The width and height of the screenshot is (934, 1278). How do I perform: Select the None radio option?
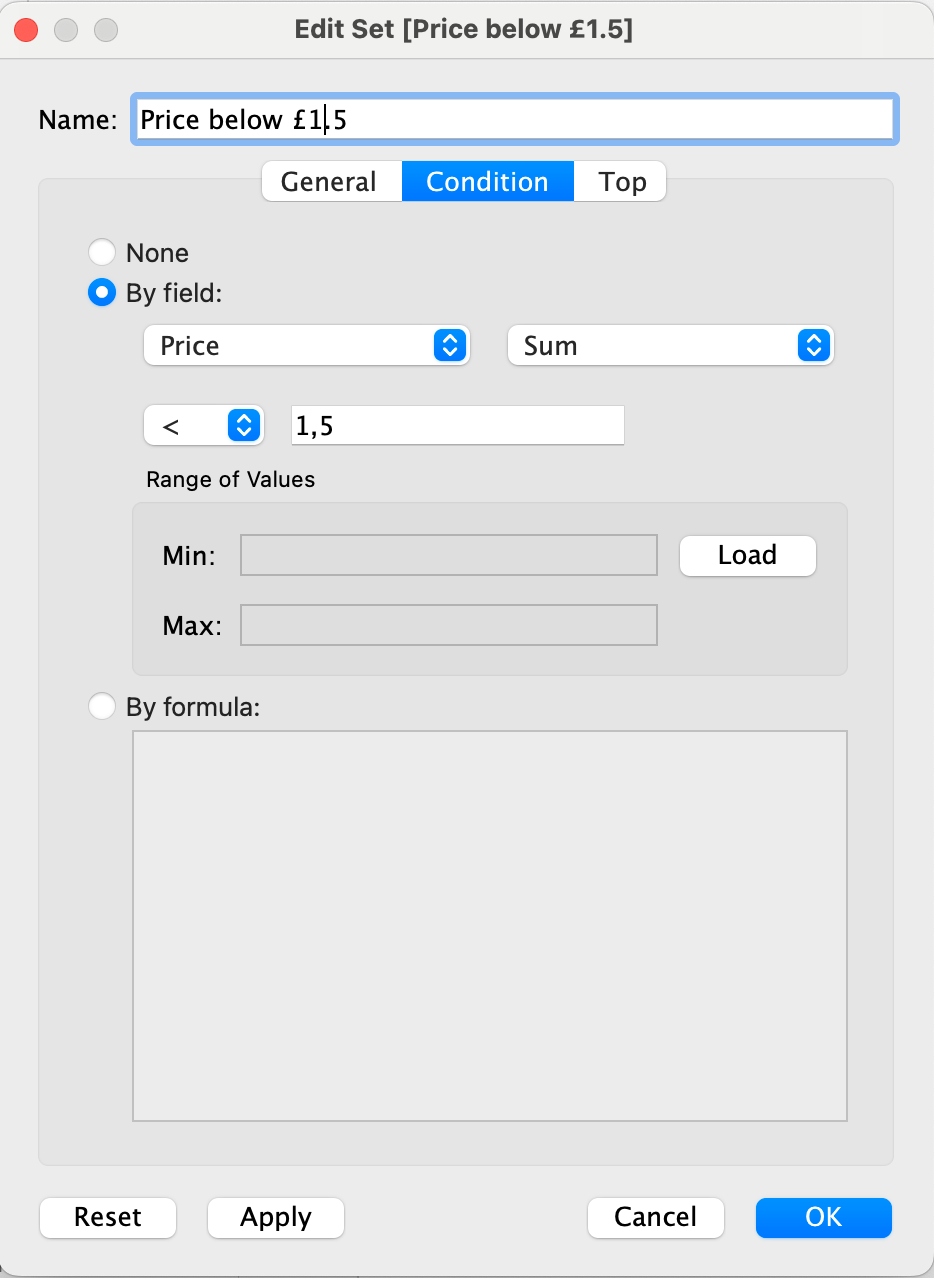(102, 252)
